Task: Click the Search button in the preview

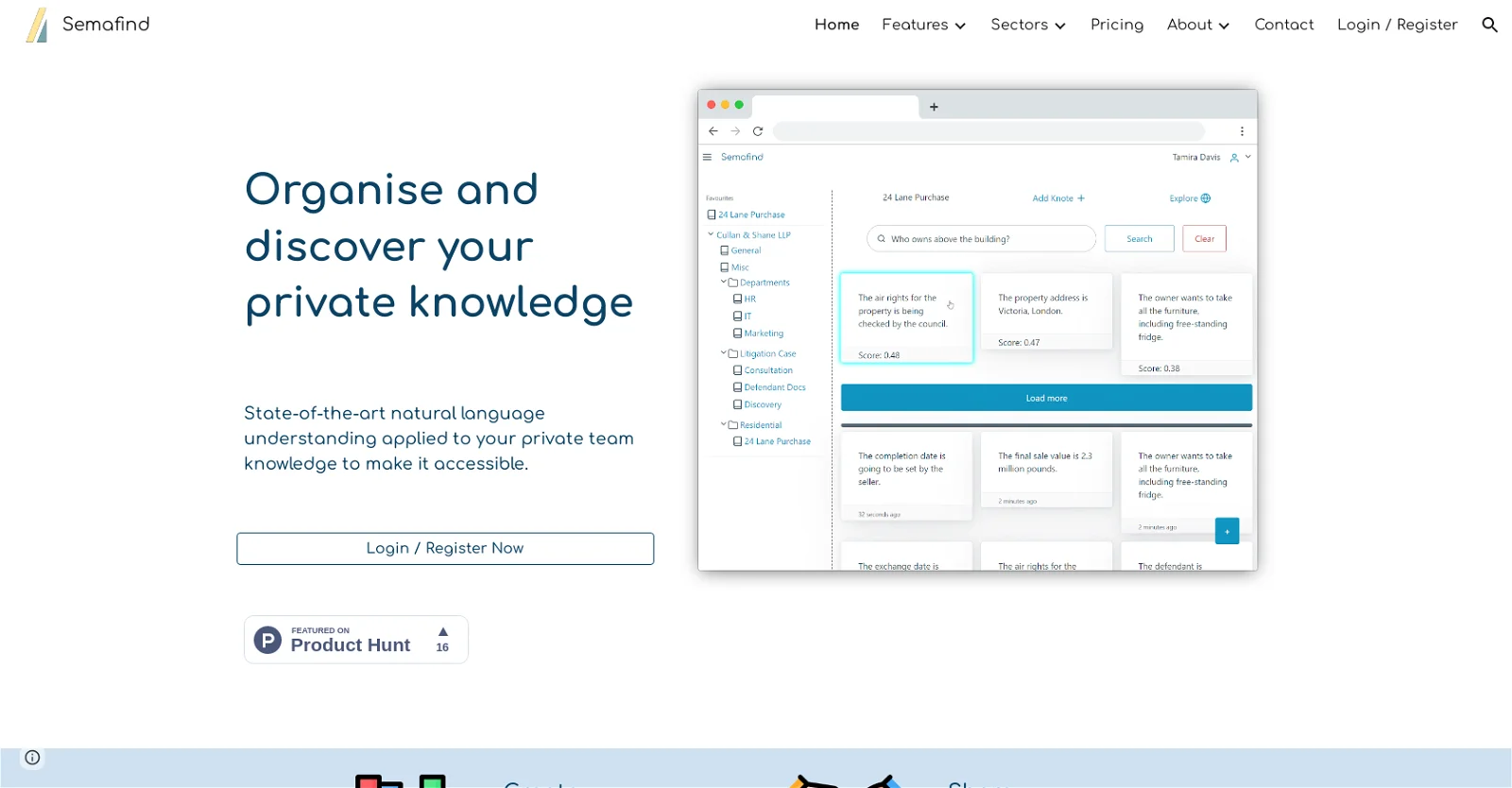Action: [1140, 239]
